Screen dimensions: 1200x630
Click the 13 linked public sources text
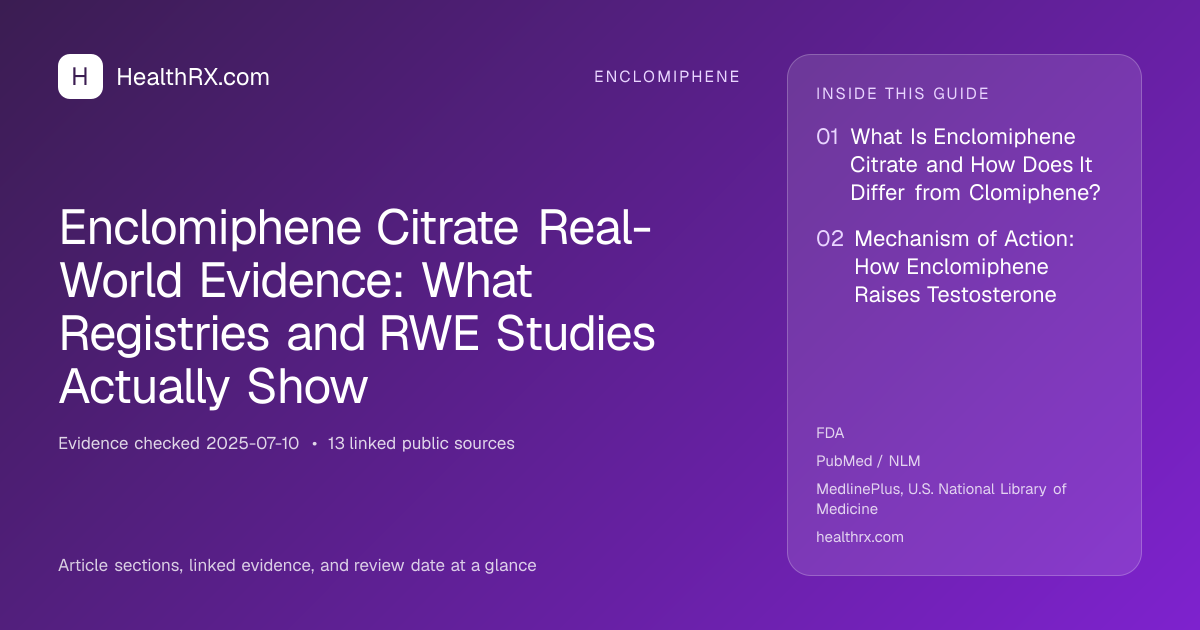point(421,443)
